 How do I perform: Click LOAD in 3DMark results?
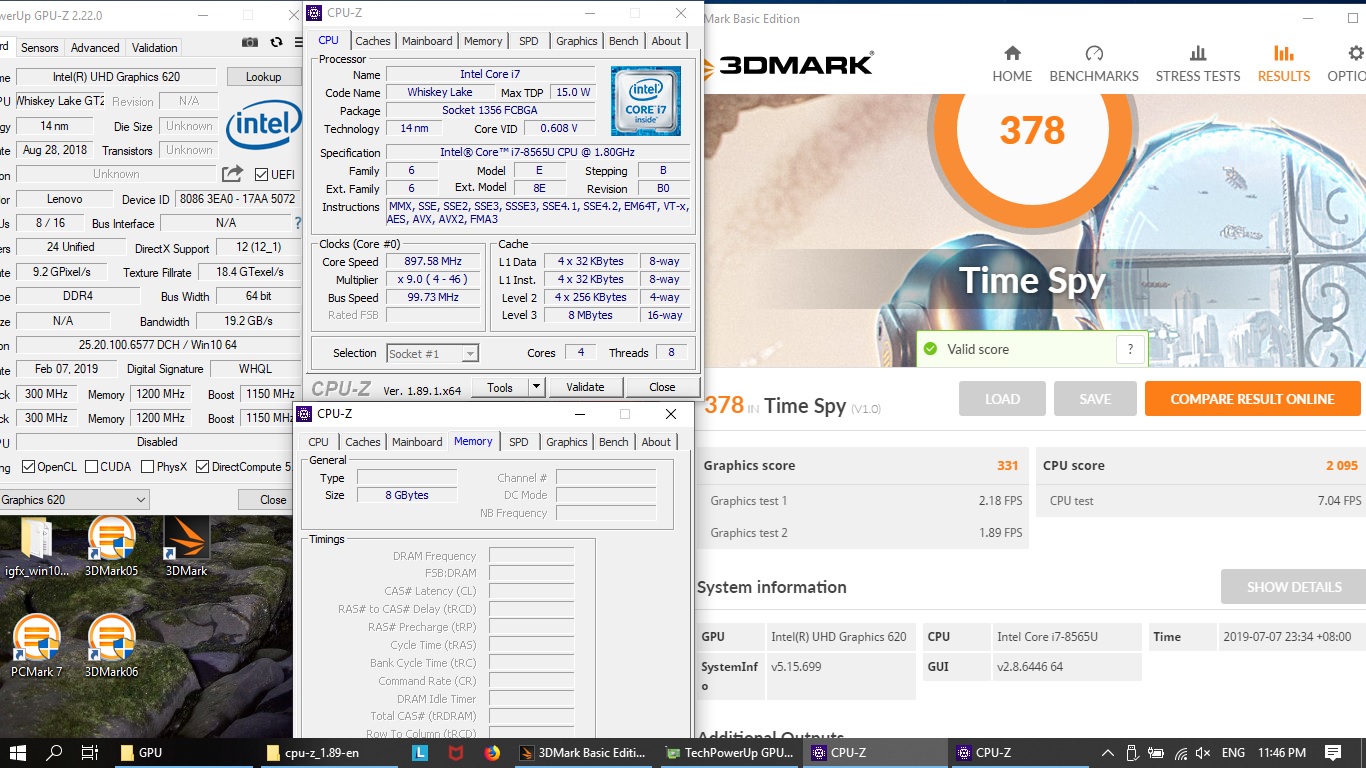click(x=1002, y=398)
